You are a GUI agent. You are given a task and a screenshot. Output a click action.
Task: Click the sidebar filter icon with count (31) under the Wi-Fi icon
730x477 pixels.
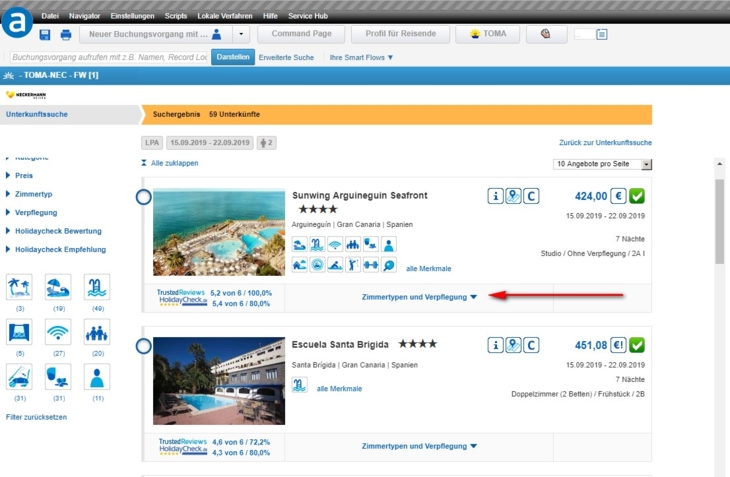point(58,376)
